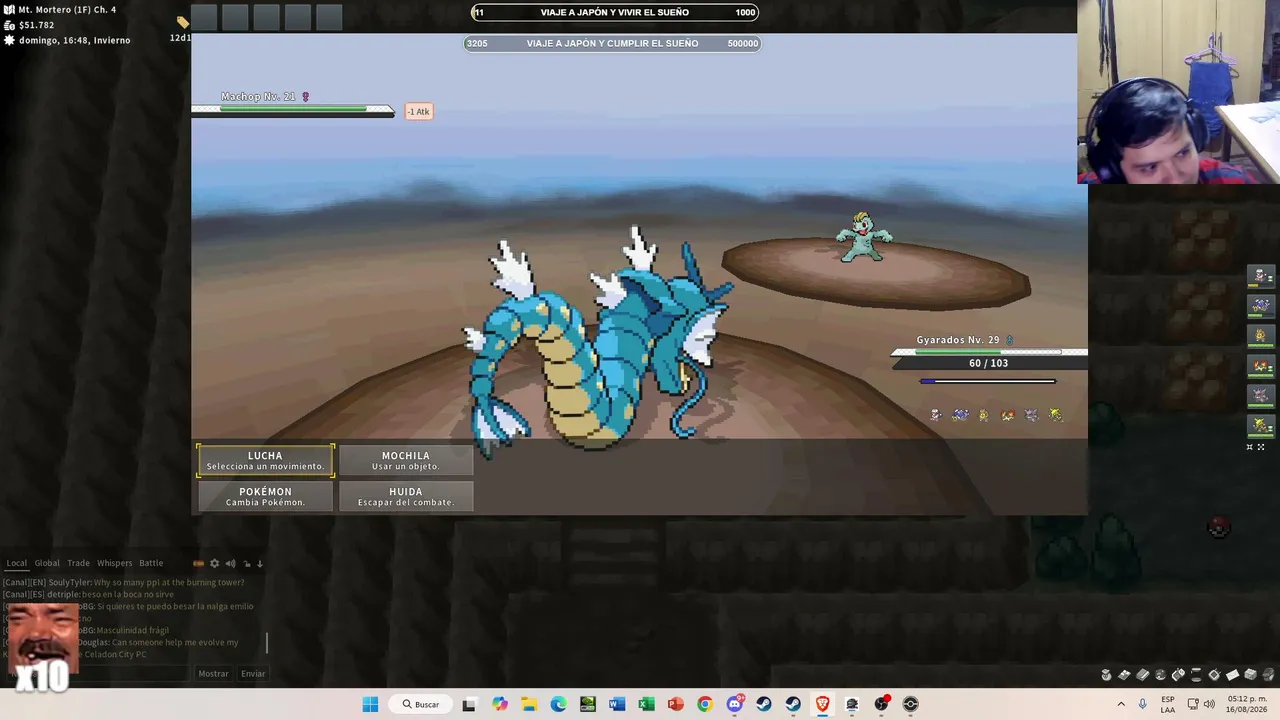Open Microsoft Edge from the taskbar
1280x720 pixels.
[558, 704]
